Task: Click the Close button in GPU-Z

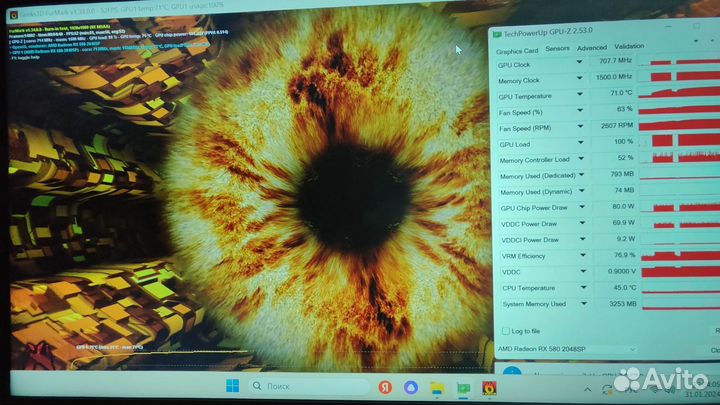Action: pyautogui.click(x=712, y=351)
